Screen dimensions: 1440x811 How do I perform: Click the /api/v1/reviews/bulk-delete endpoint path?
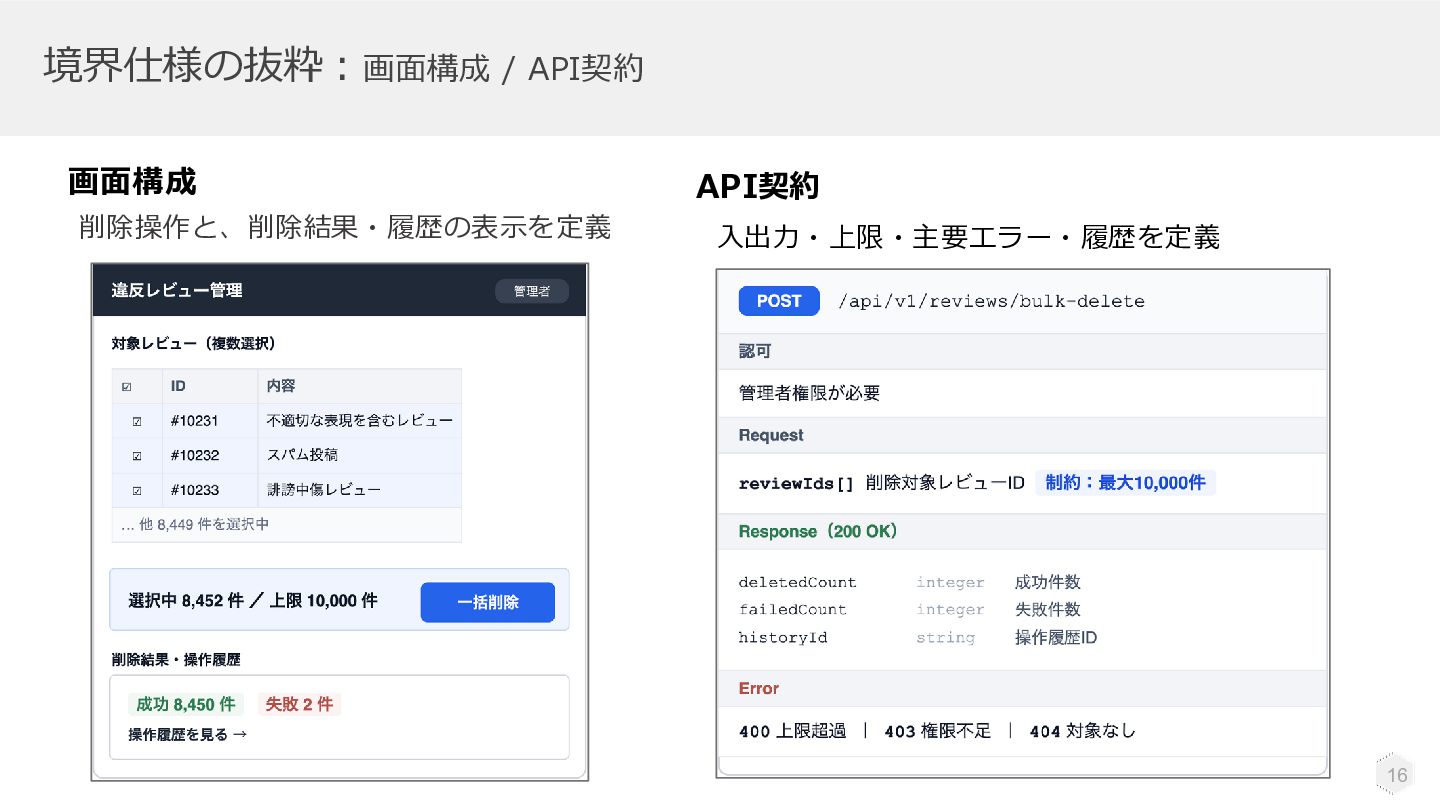click(991, 301)
